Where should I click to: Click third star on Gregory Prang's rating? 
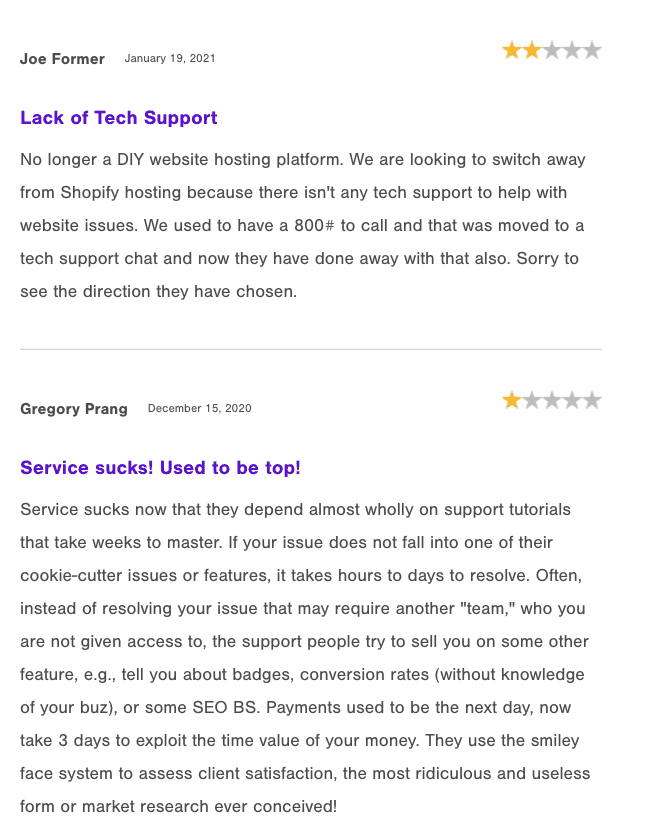click(x=552, y=401)
